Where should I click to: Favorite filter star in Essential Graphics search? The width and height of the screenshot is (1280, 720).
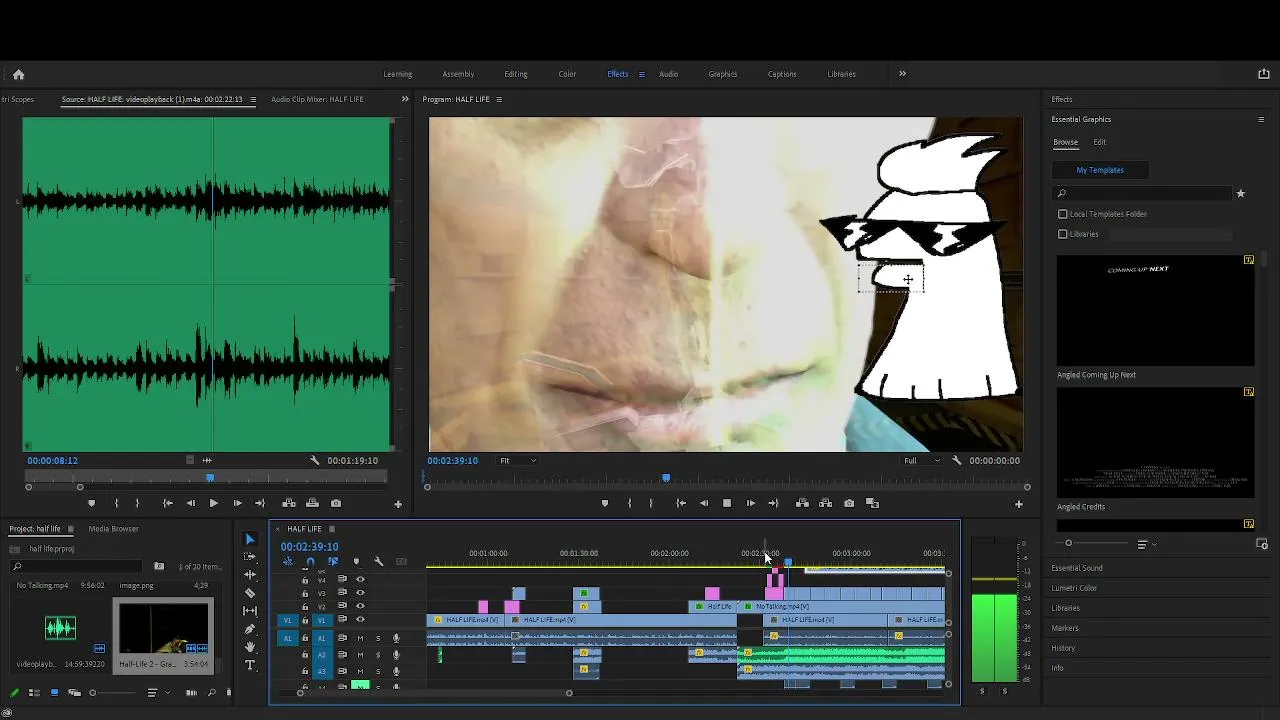(1240, 194)
